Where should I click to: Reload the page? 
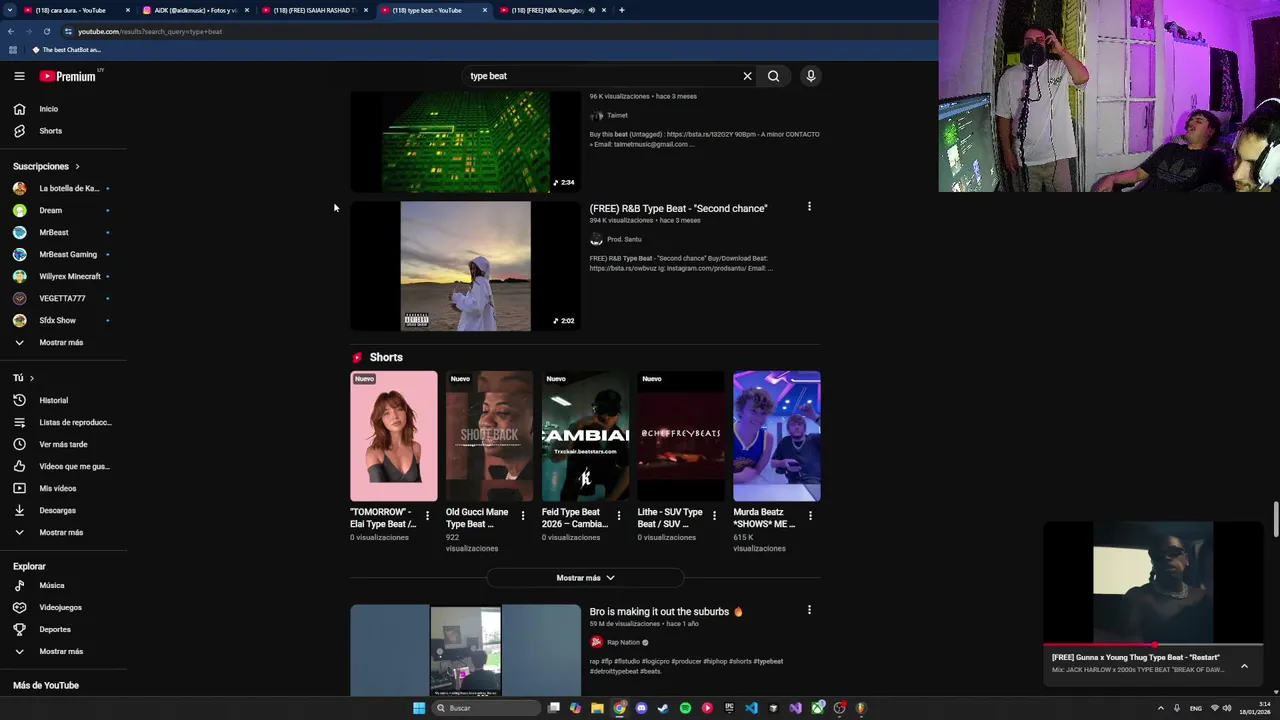(46, 31)
